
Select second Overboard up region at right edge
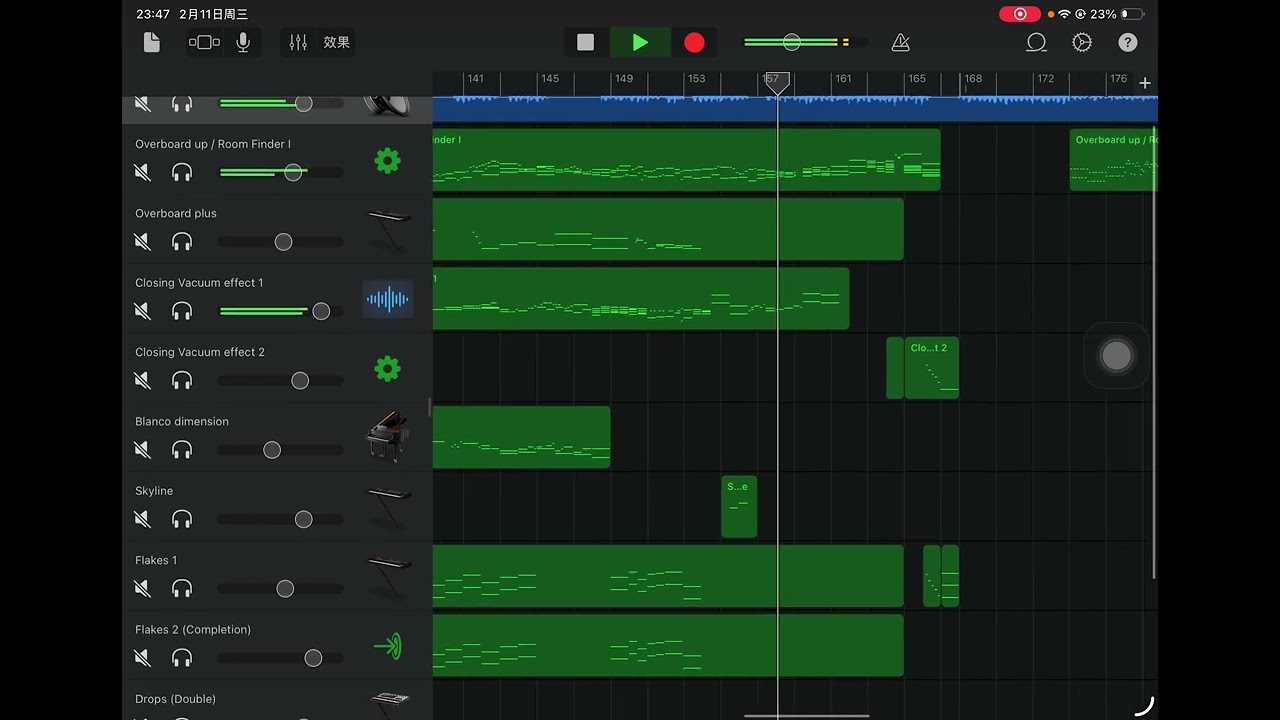pyautogui.click(x=1113, y=160)
